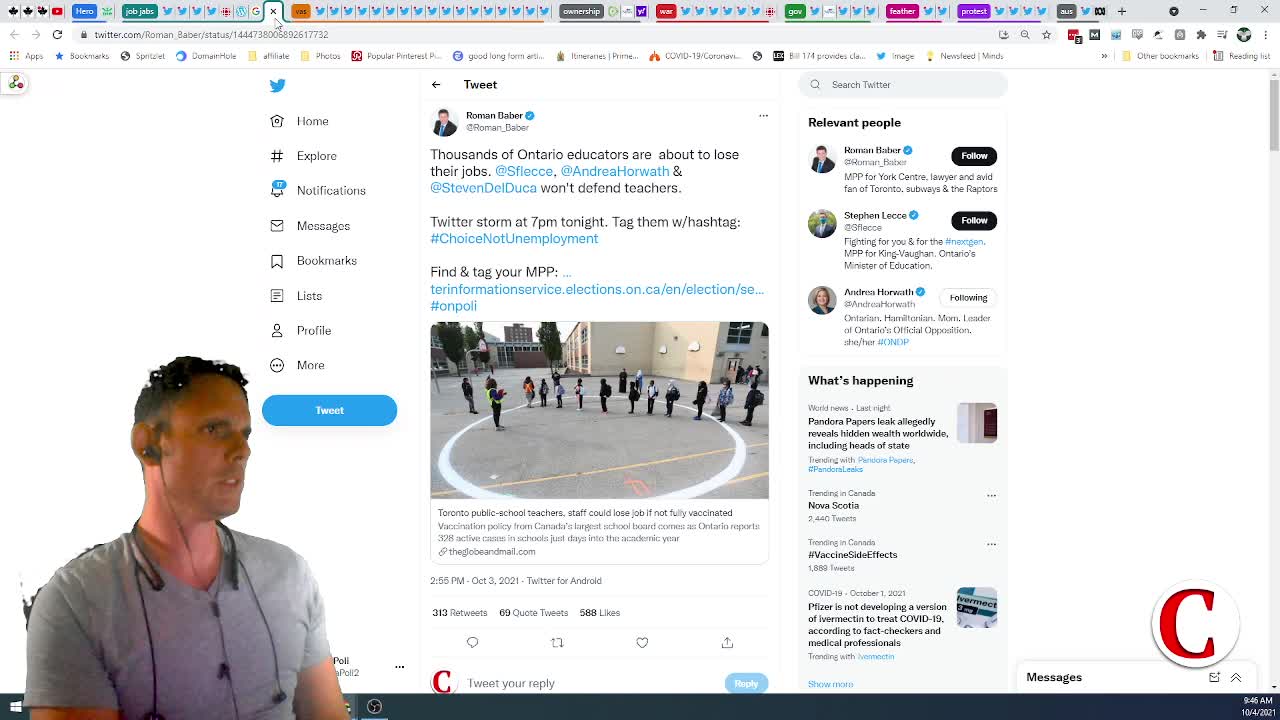Click the retweet icon
This screenshot has width=1280, height=720.
coord(557,643)
